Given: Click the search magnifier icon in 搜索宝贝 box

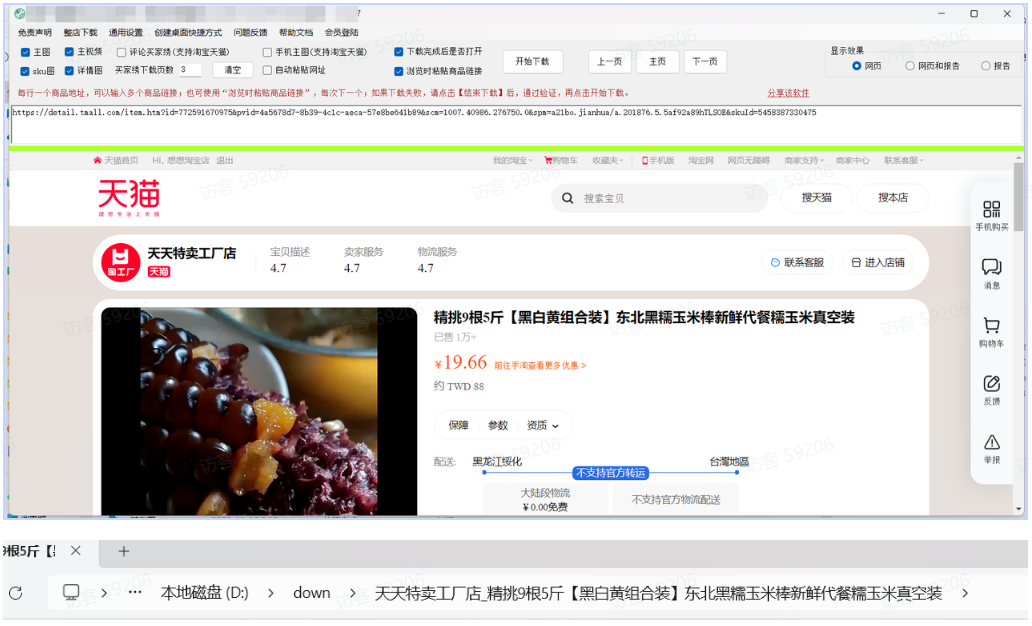Looking at the screenshot, I should tap(567, 198).
